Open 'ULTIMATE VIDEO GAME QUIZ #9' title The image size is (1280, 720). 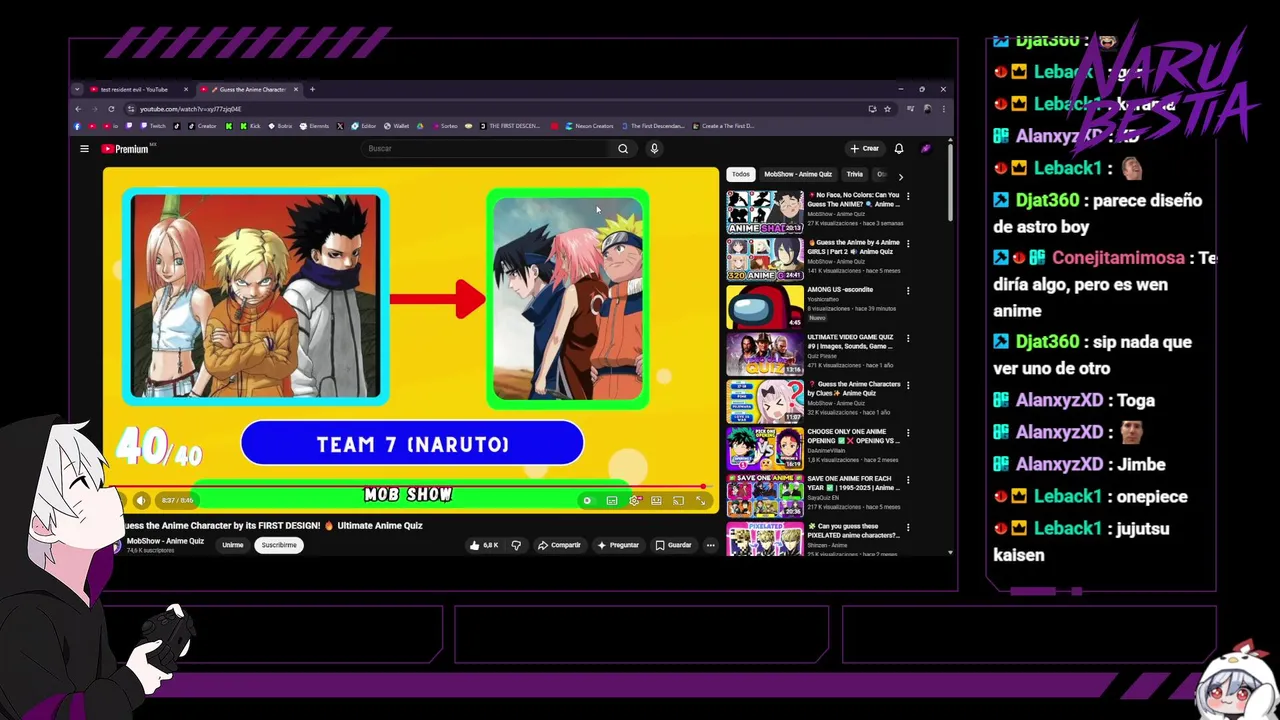851,341
